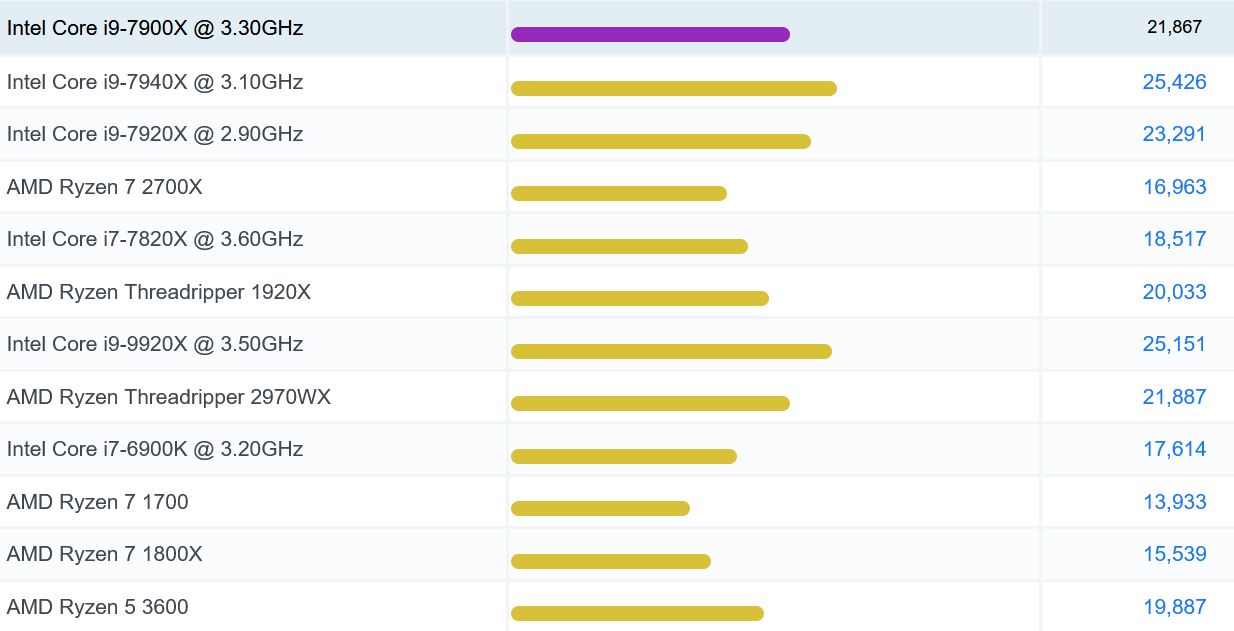Open Intel Core i9-9920X @ 3.50GHz
The height and width of the screenshot is (631, 1234).
[155, 344]
